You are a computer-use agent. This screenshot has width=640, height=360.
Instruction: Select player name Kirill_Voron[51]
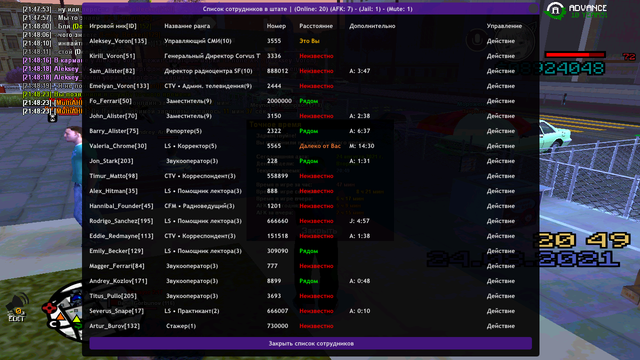click(x=112, y=56)
